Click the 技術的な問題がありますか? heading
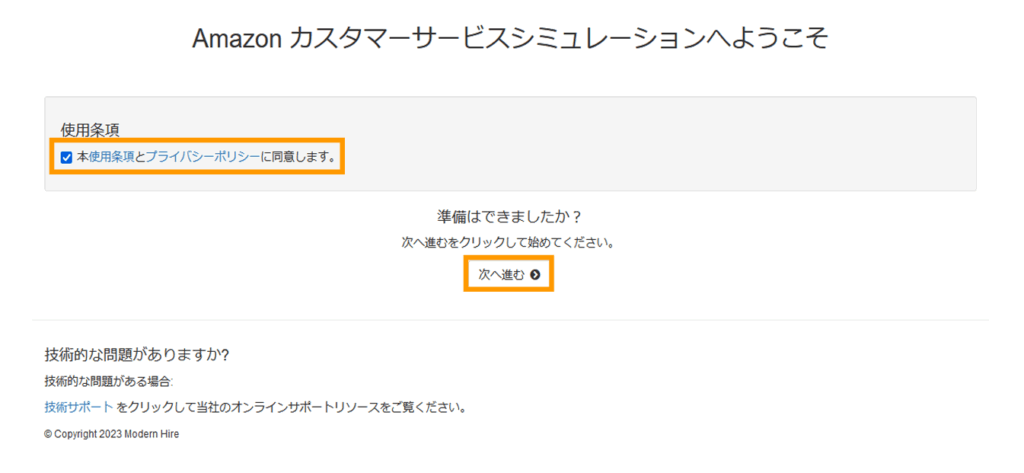Screen dimensions: 1024x473 pos(136,355)
